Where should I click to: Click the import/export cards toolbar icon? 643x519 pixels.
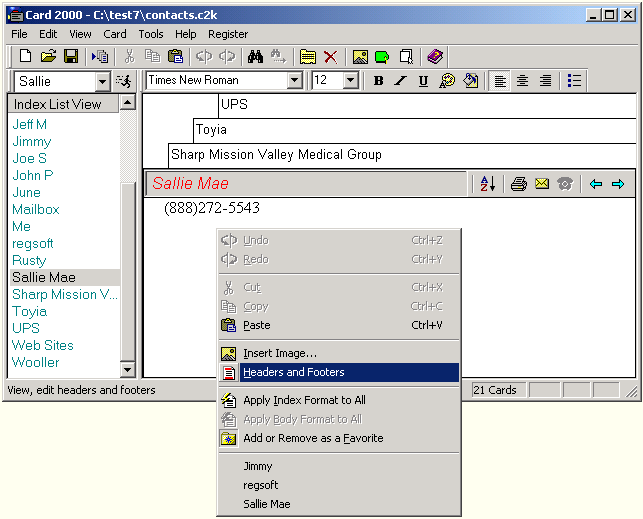[x=100, y=56]
